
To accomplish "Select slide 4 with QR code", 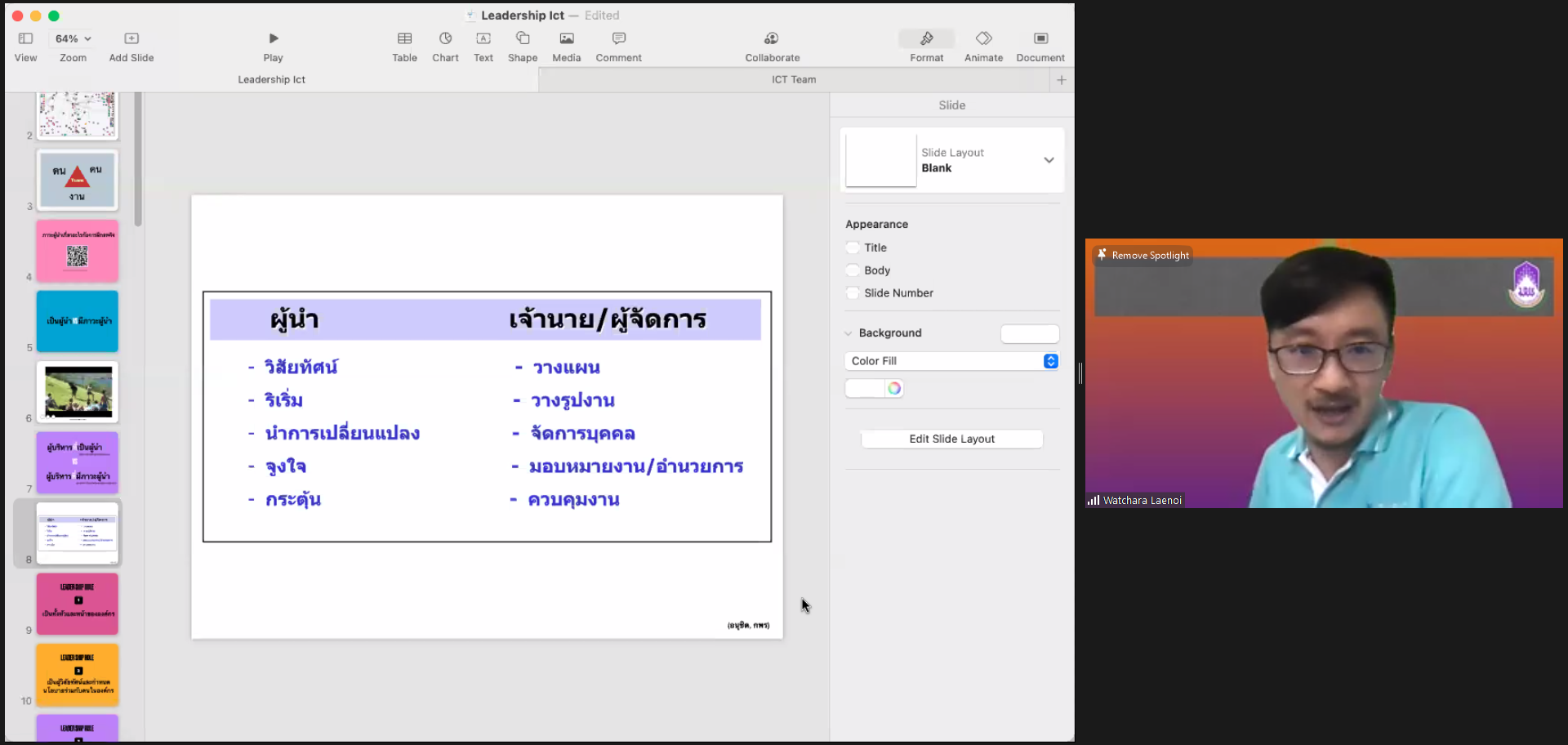I will pos(77,251).
